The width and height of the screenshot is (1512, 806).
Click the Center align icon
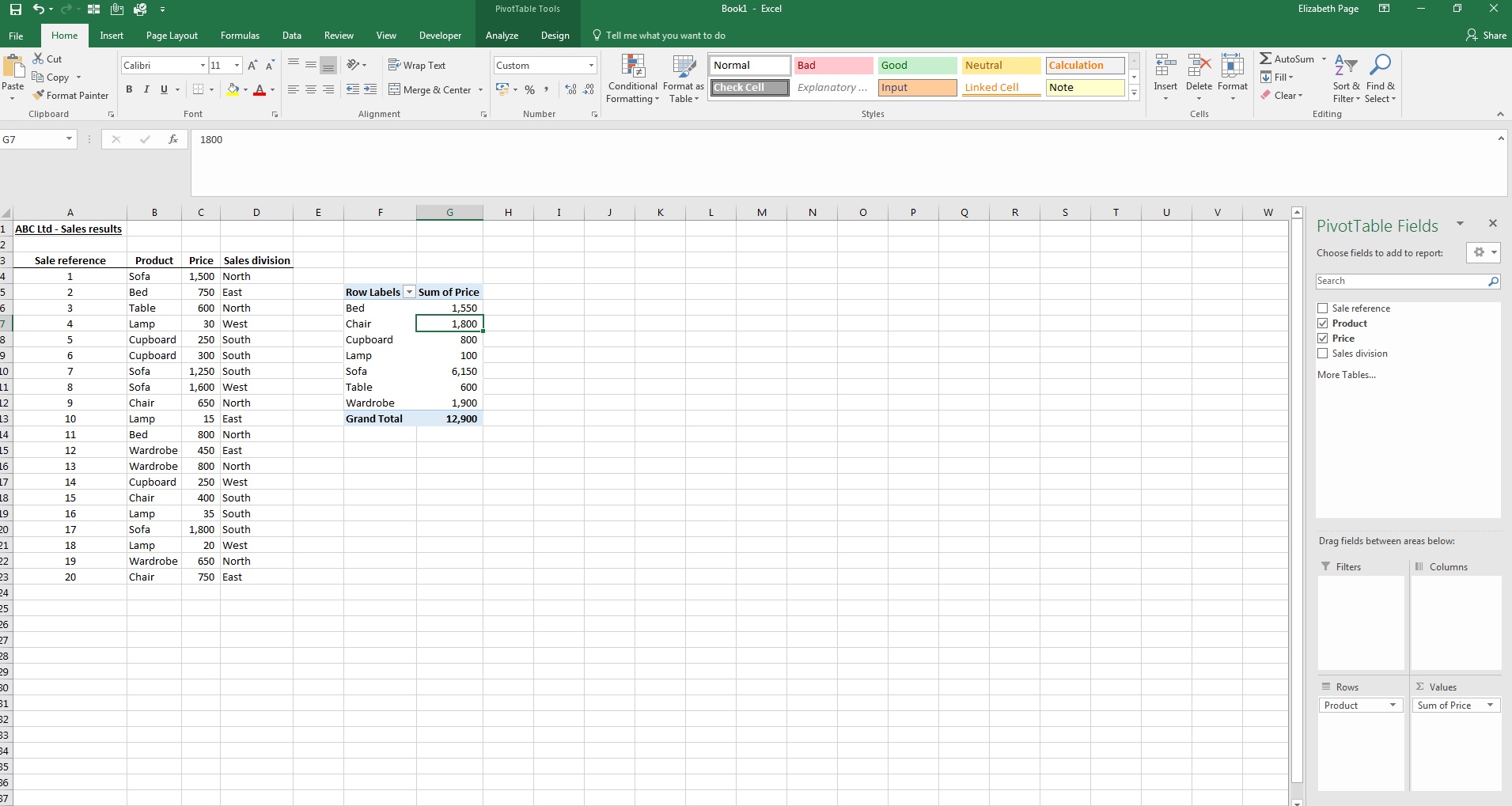[x=311, y=89]
